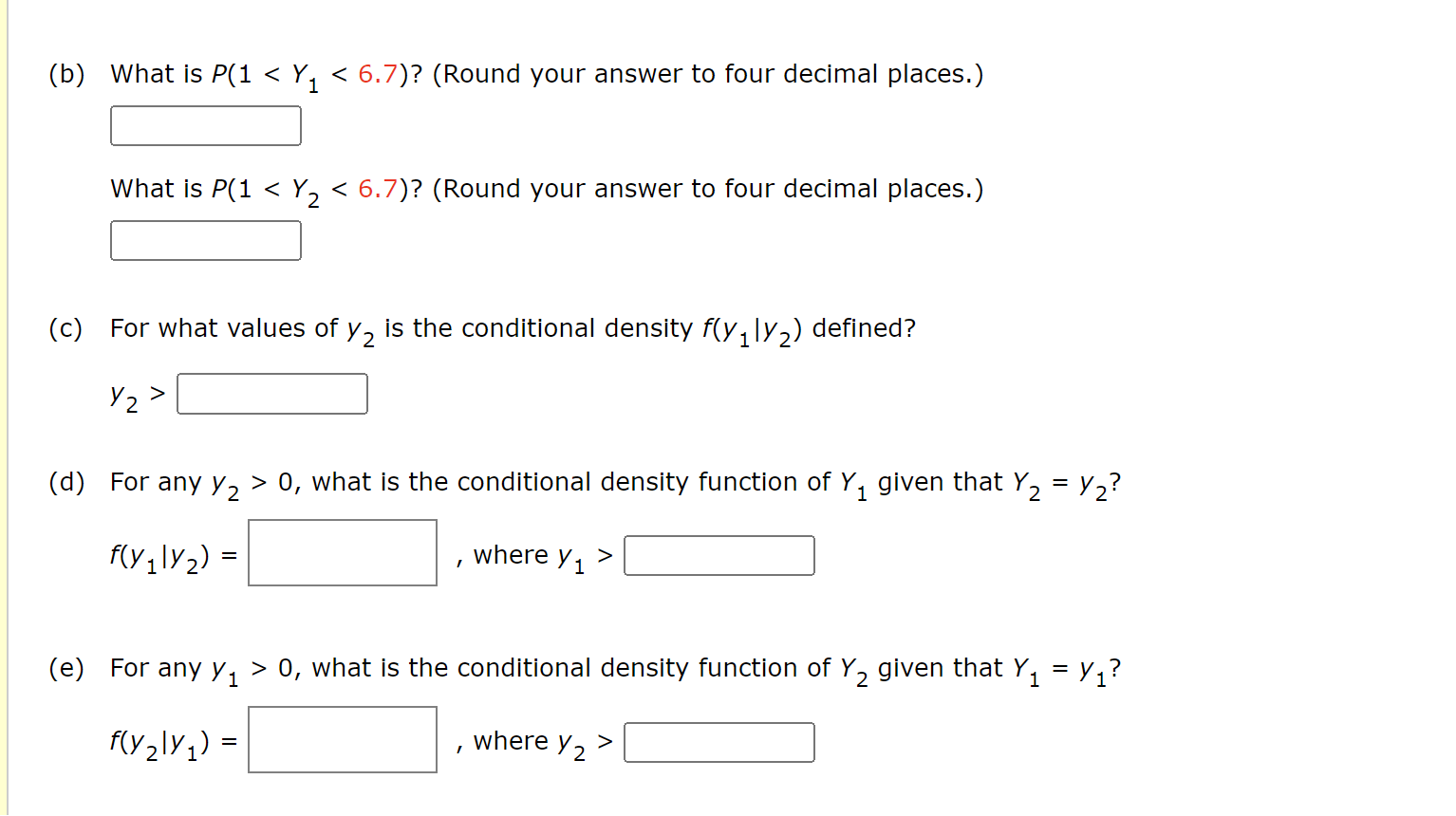Viewport: 1456px width, 816px height.
Task: Click the f(y2|y1) label in part (e)
Action: pos(161,740)
